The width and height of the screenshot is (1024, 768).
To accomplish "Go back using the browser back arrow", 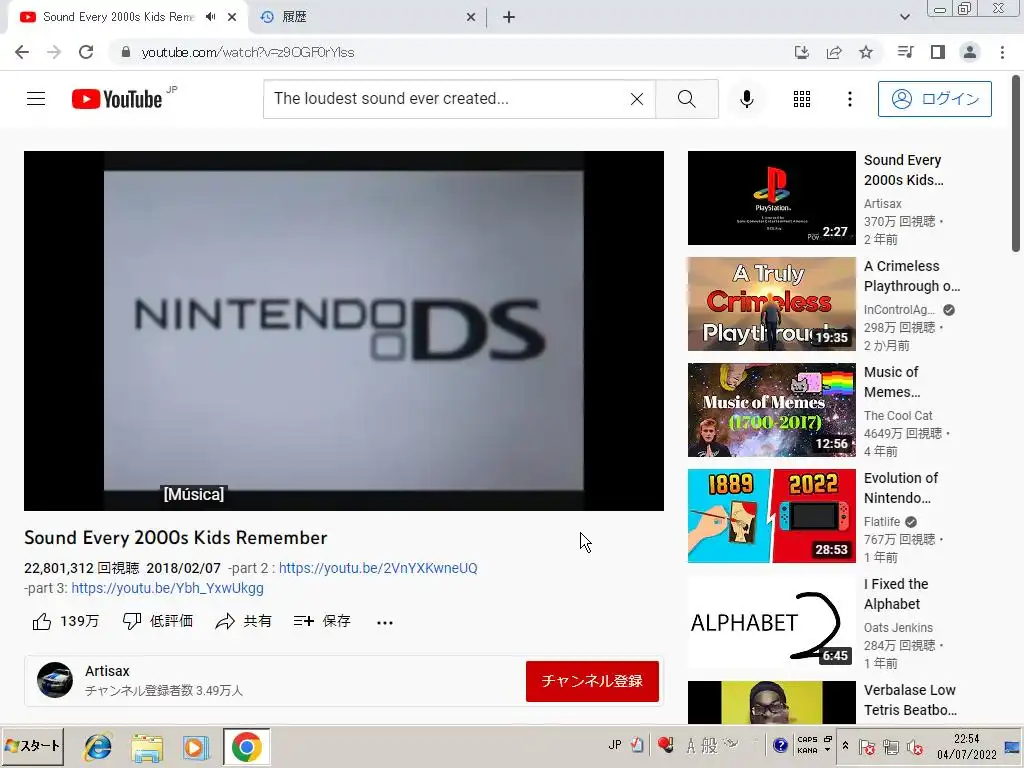I will pos(22,52).
